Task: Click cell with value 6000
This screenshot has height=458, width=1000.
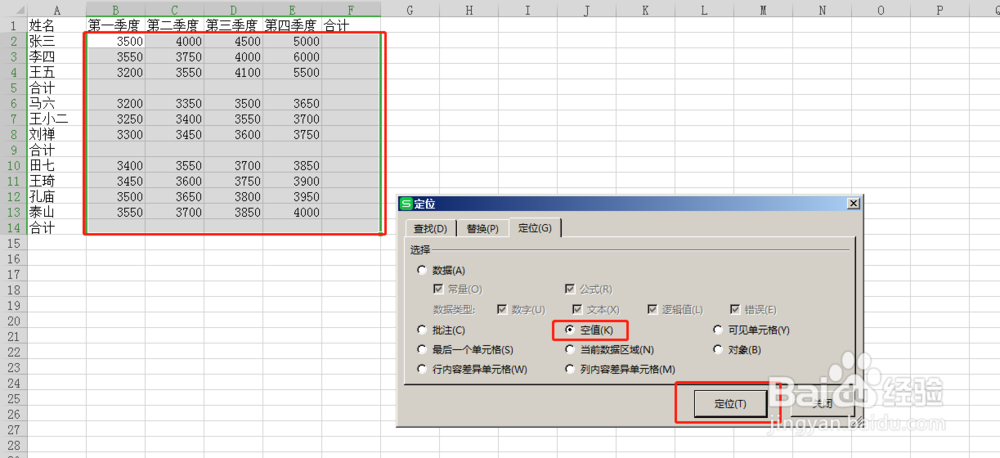Action: [292, 56]
